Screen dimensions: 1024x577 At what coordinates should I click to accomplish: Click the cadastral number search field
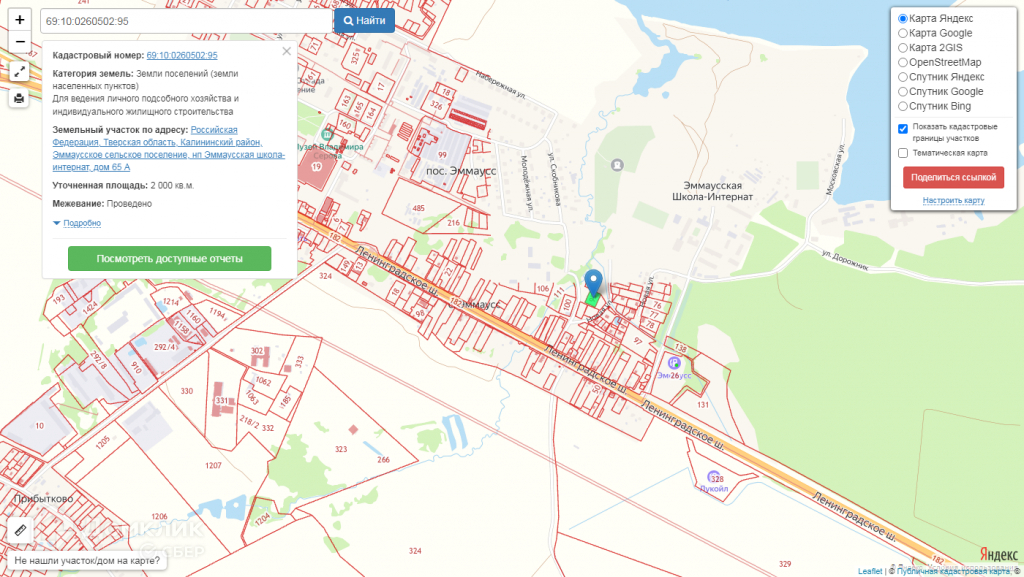click(x=186, y=20)
